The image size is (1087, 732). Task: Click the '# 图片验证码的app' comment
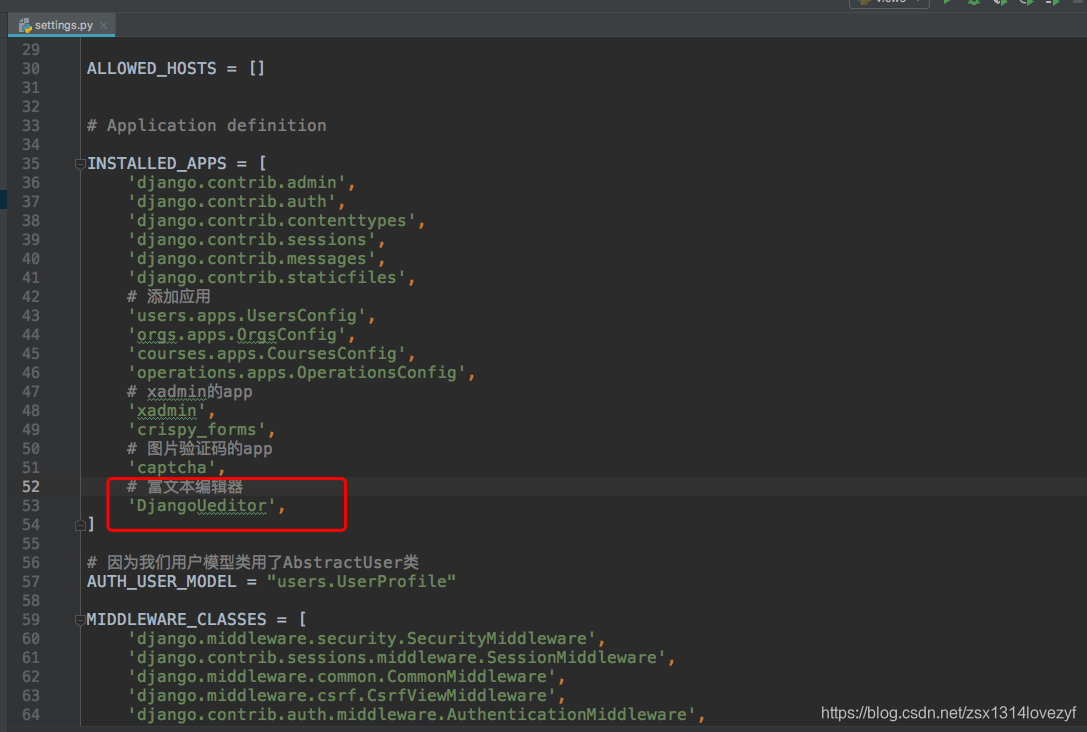(x=200, y=448)
